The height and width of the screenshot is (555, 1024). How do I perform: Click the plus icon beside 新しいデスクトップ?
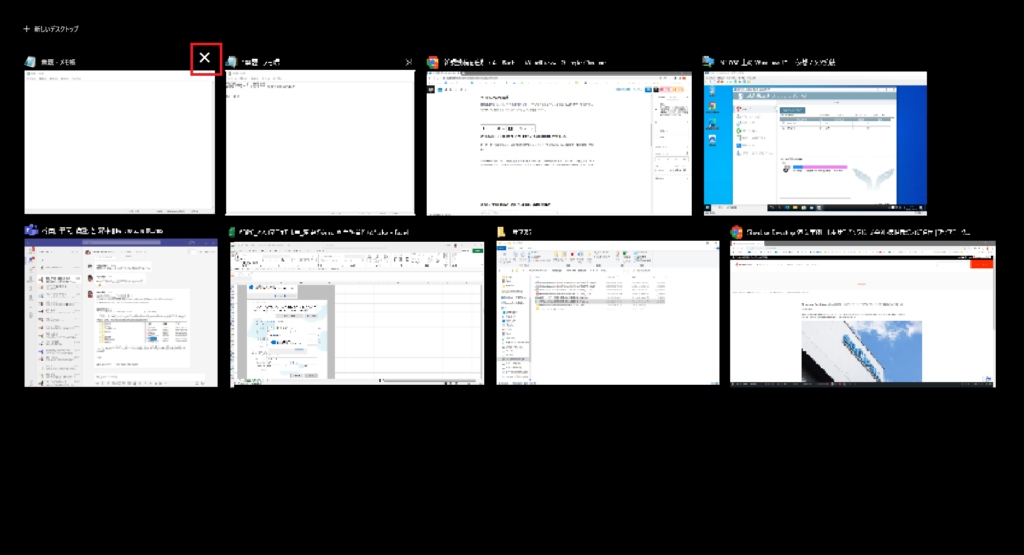[27, 29]
